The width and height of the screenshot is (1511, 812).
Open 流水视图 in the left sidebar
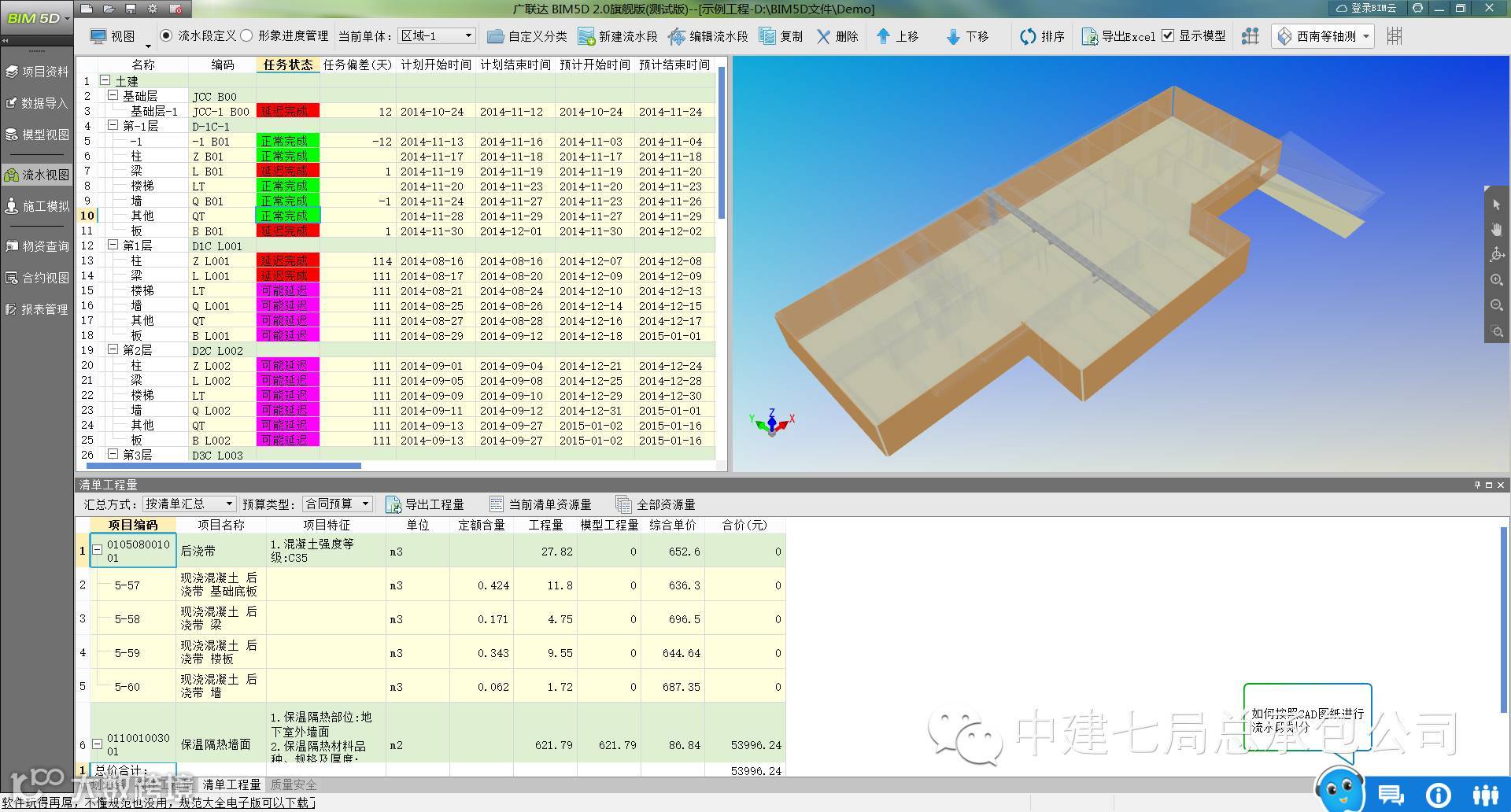(x=37, y=175)
